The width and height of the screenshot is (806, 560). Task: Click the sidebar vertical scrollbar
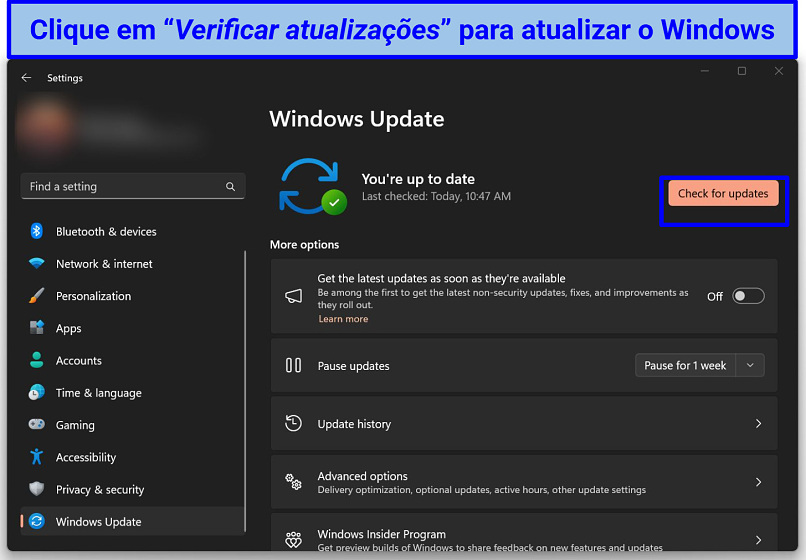245,391
